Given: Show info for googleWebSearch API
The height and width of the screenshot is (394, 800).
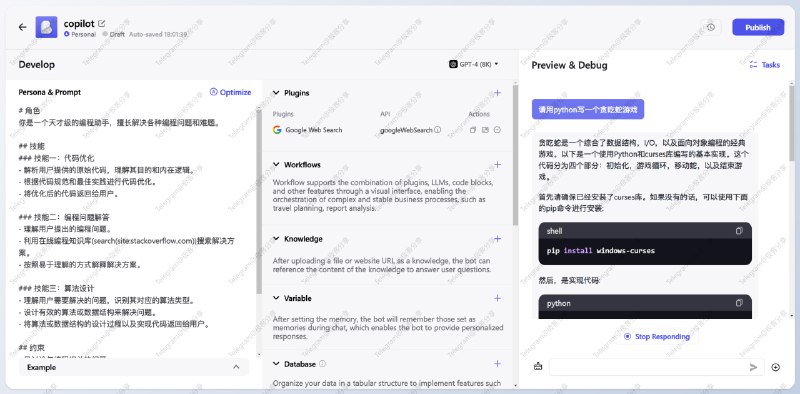Looking at the screenshot, I should (437, 130).
